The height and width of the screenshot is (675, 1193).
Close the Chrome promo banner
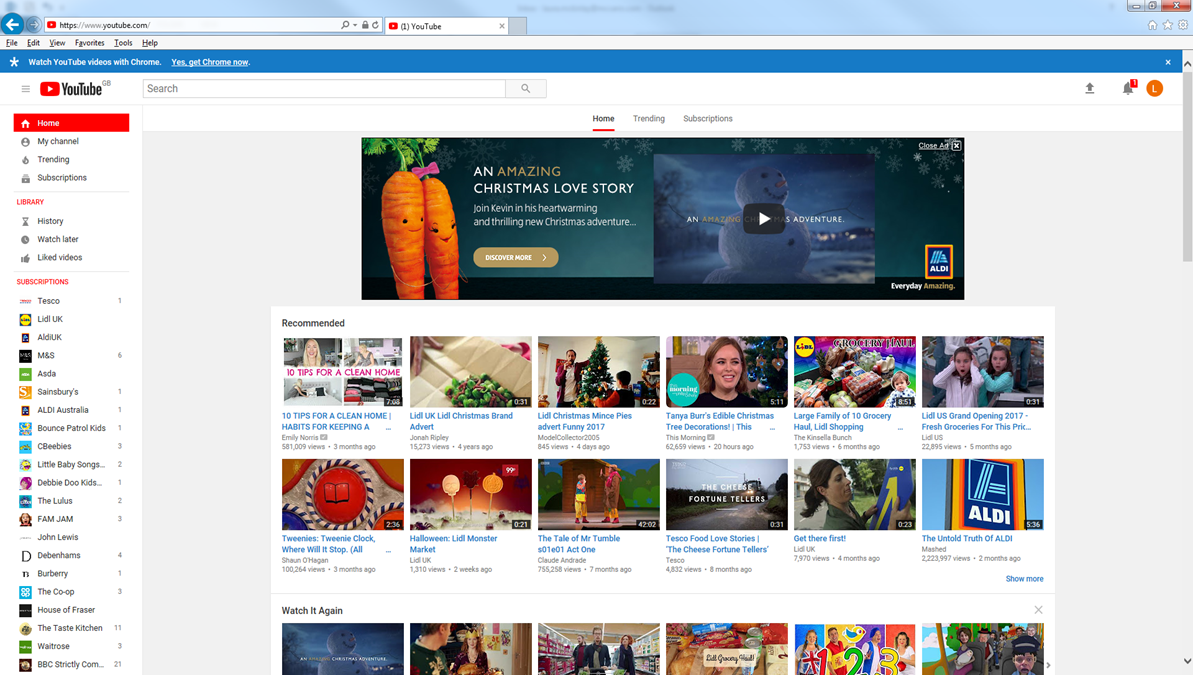1168,62
